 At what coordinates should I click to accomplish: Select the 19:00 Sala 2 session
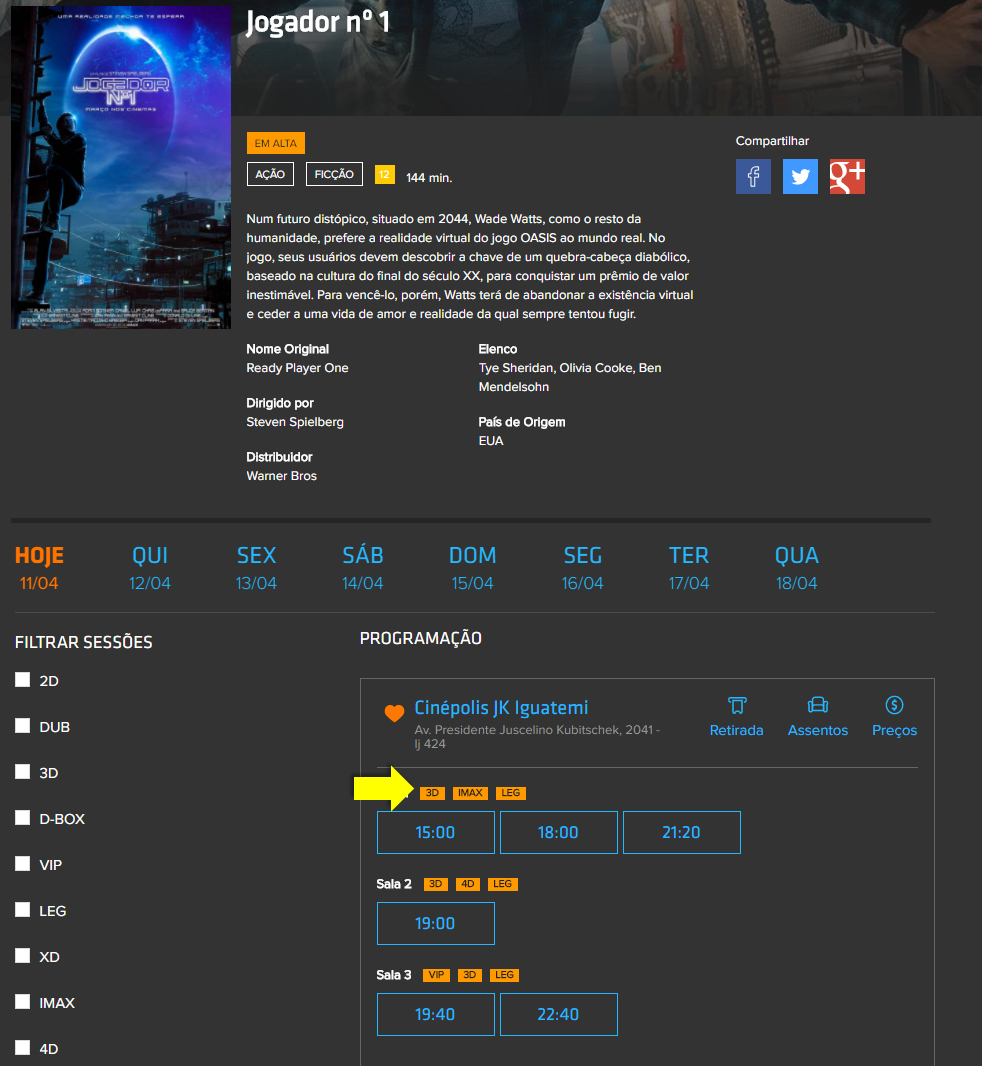coord(436,923)
